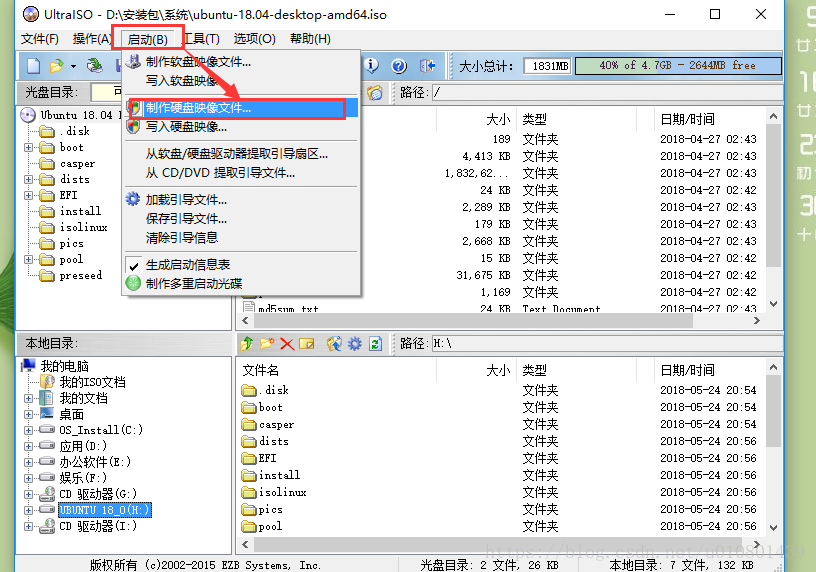
Task: Click the red X delete icon
Action: [287, 344]
